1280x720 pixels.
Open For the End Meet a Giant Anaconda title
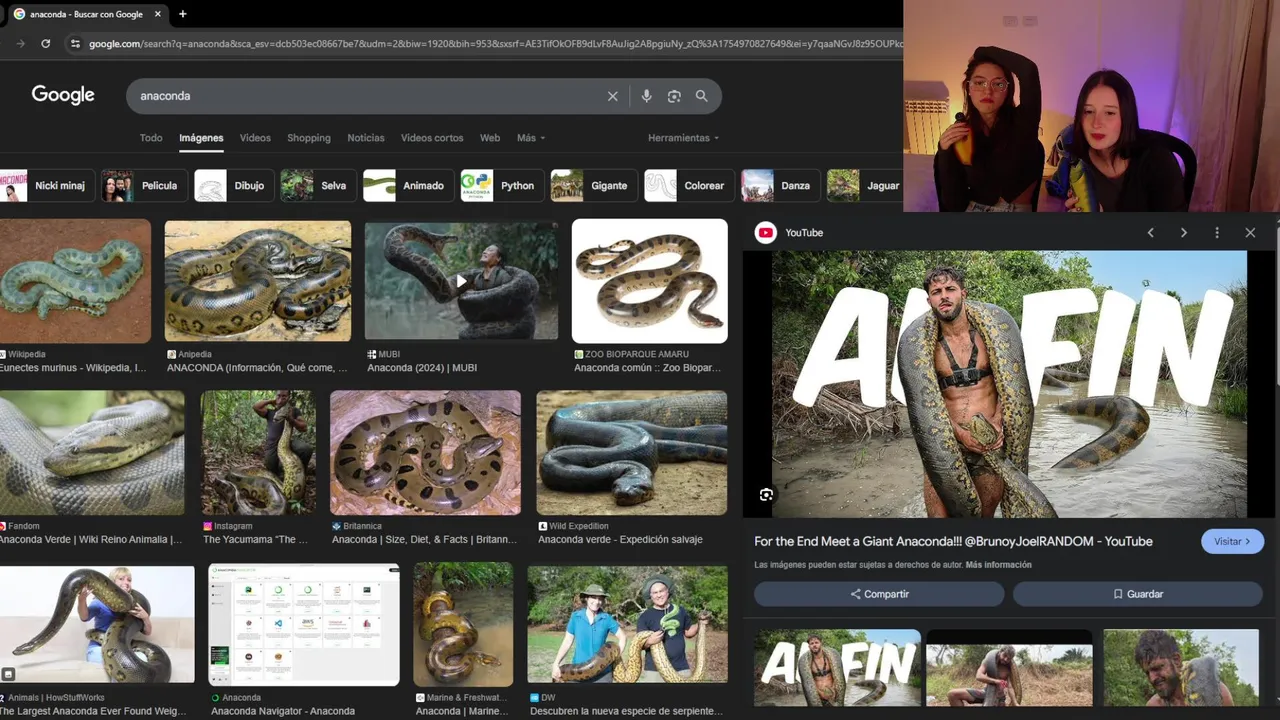(953, 541)
